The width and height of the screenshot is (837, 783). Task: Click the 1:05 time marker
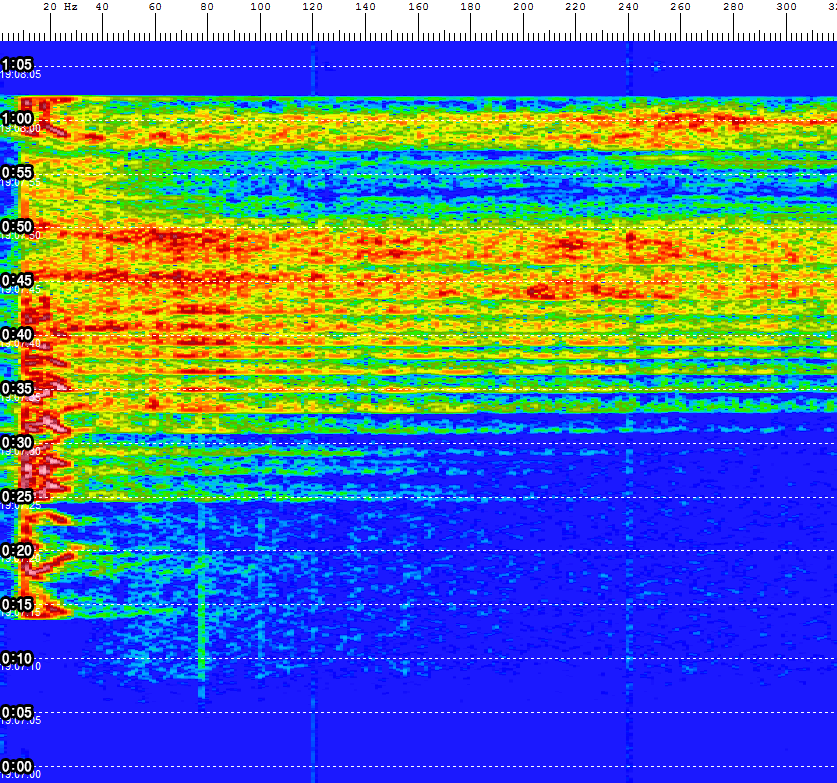coord(17,64)
